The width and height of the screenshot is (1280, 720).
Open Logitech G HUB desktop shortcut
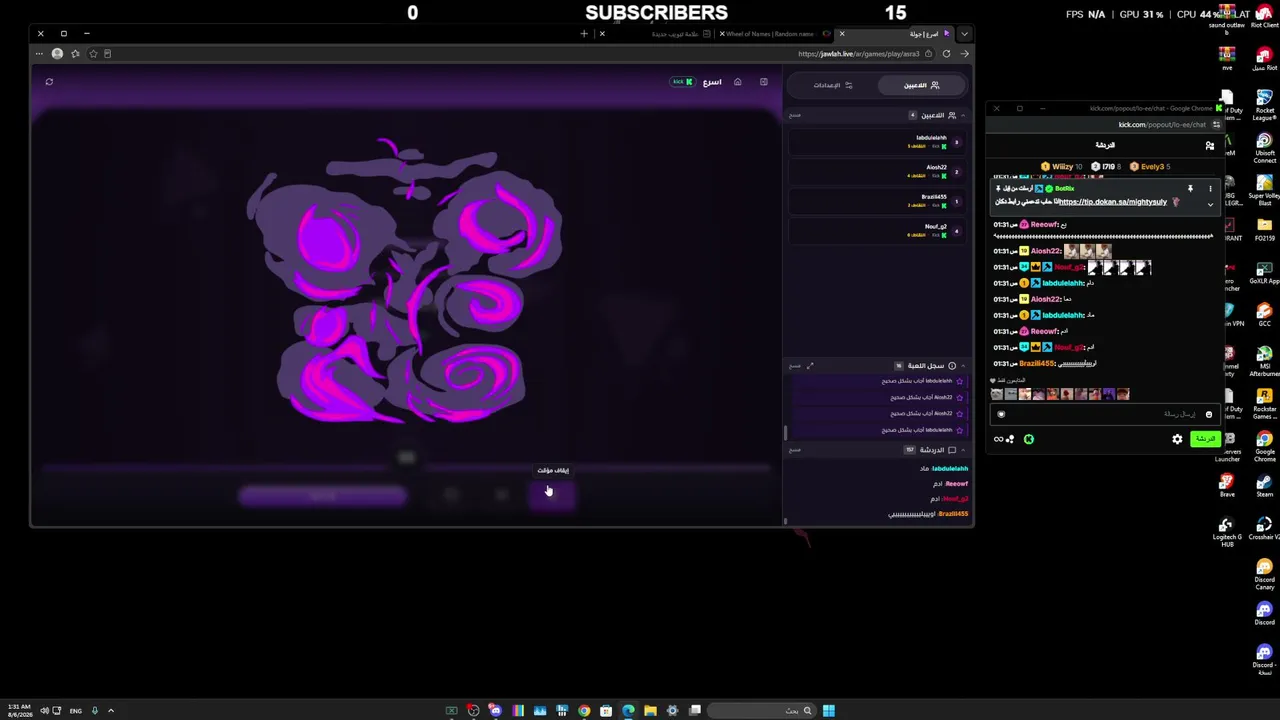pyautogui.click(x=1227, y=531)
